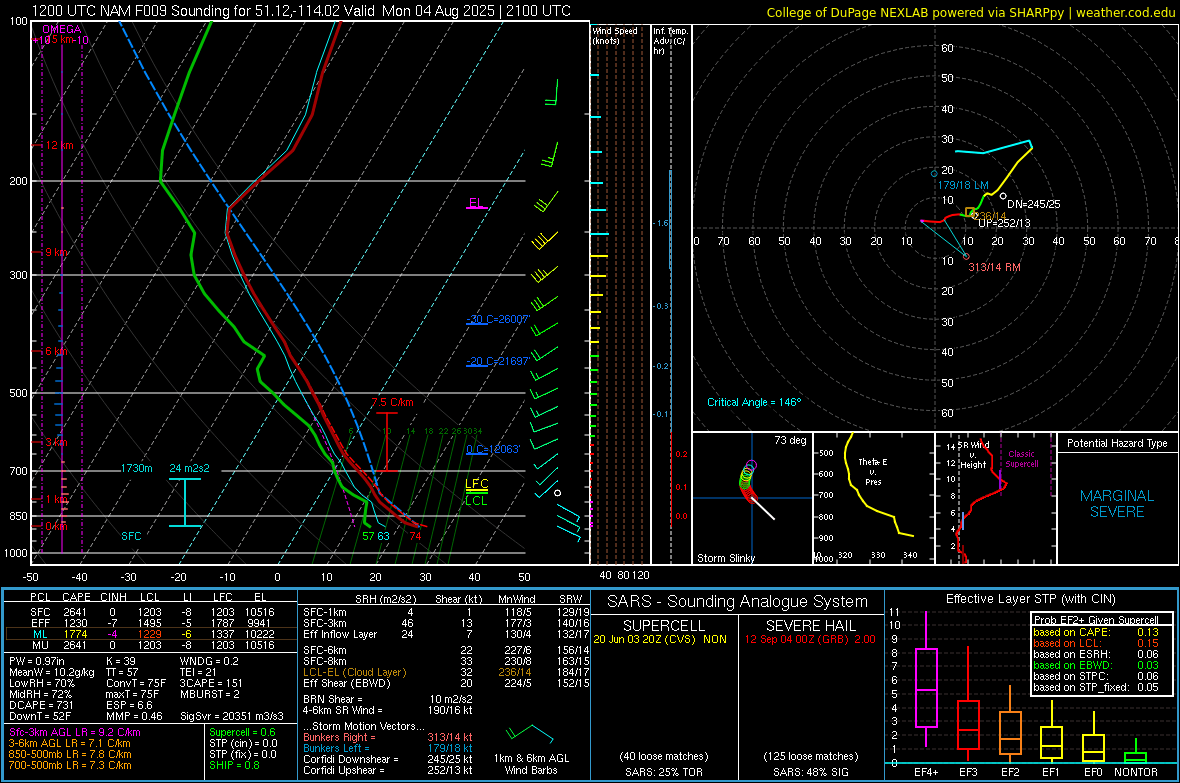Select "Prob EF2+ Given Supercell" legend header
The image size is (1180, 783).
[x=1096, y=620]
